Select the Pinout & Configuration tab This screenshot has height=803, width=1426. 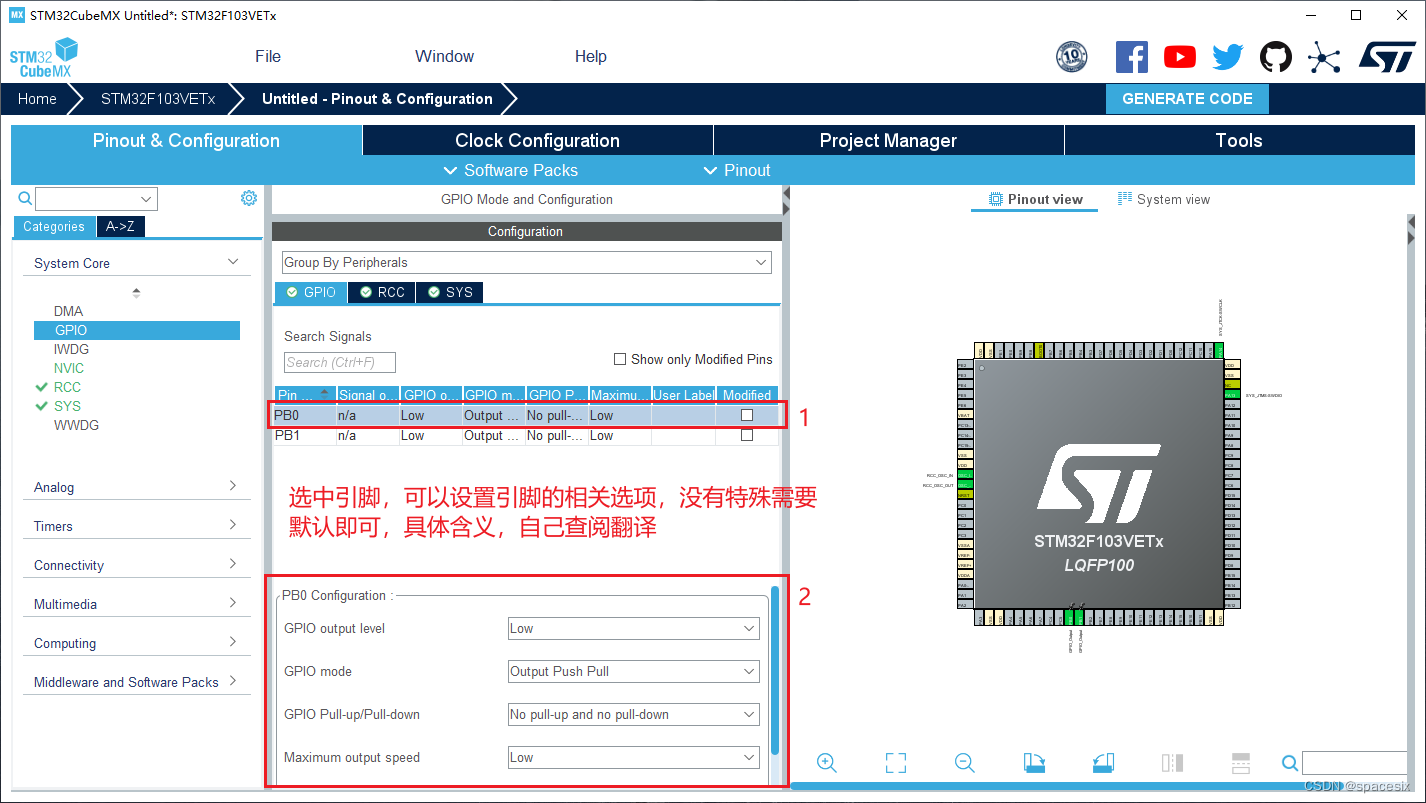coord(186,140)
